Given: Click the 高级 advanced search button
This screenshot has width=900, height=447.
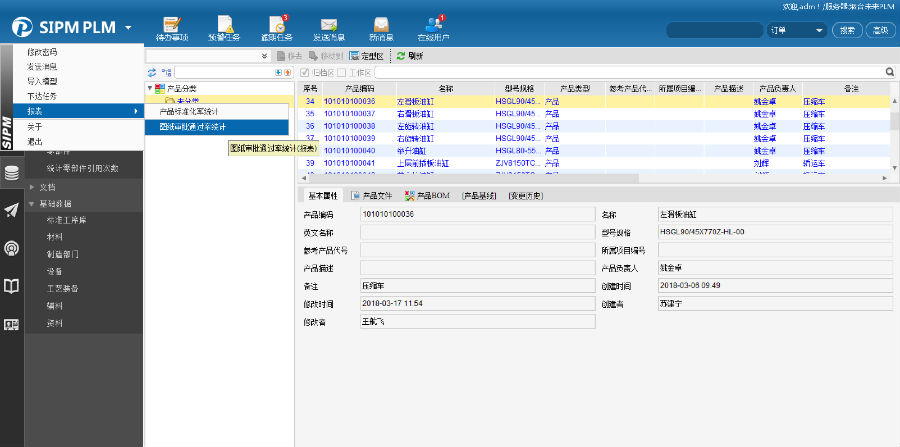Looking at the screenshot, I should click(880, 30).
